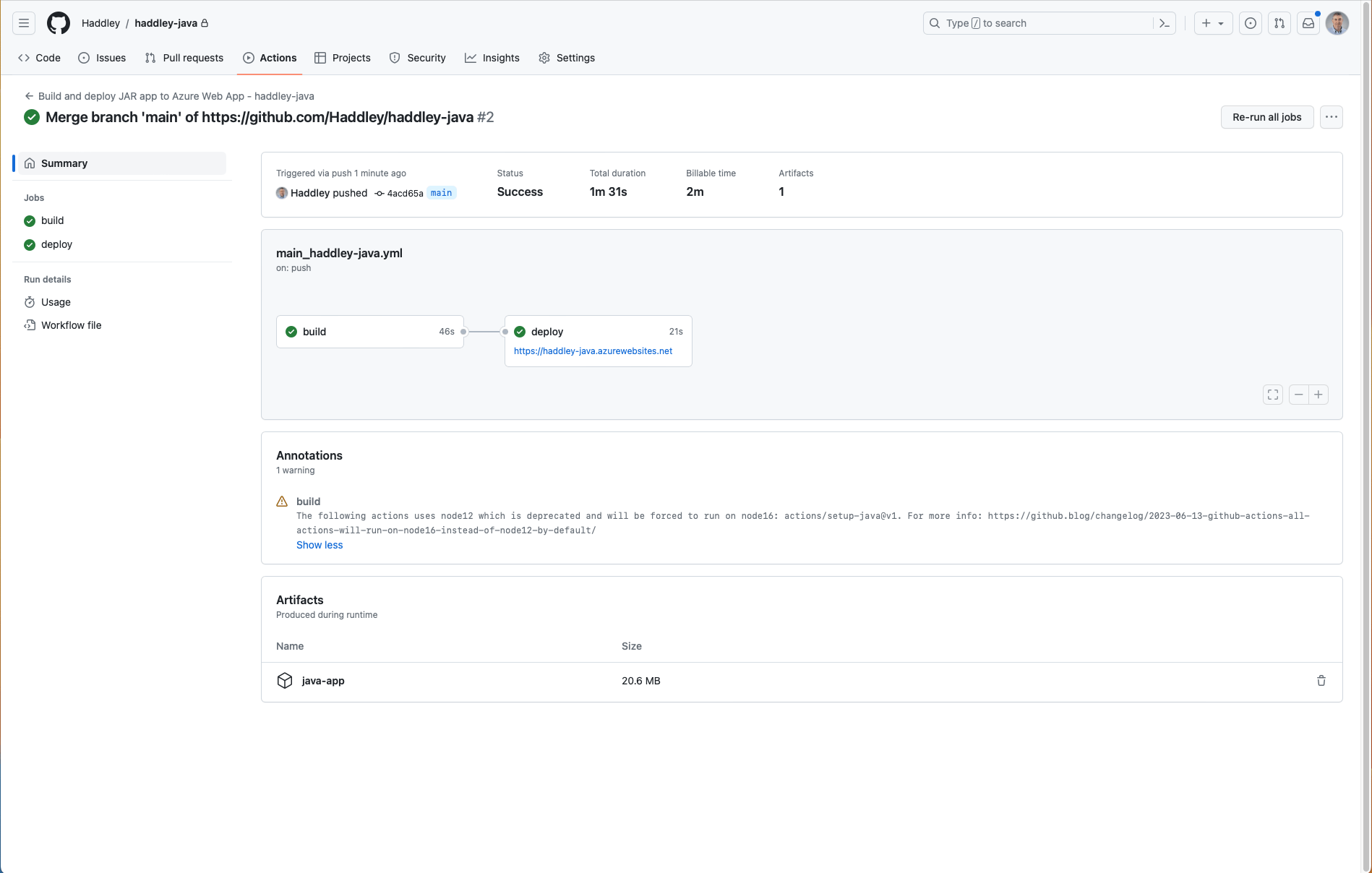Viewport: 1372px width, 873px height.
Task: Open the command palette icon
Action: tap(1164, 23)
